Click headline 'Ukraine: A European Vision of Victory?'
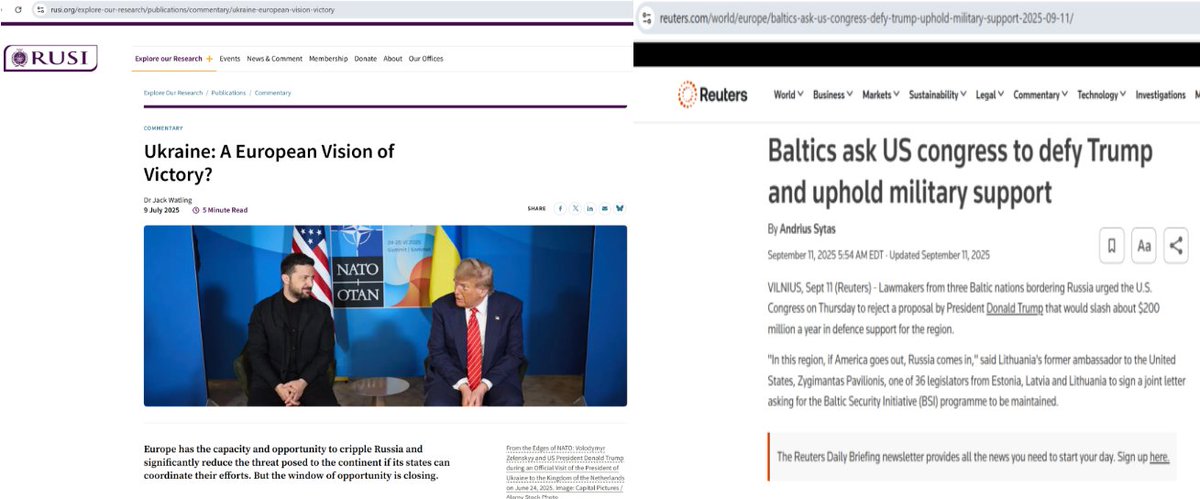This screenshot has width=1200, height=499. point(269,163)
